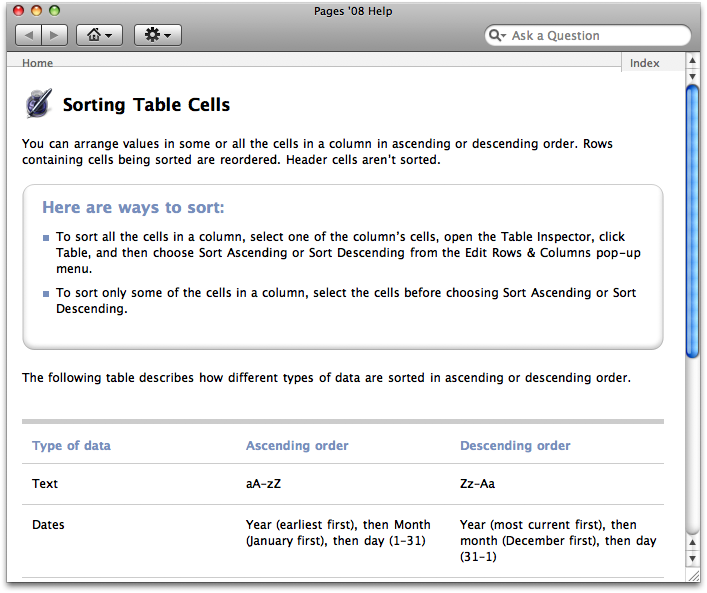Zoom window with the green button
Viewport: 707px width, 593px height.
[x=55, y=10]
